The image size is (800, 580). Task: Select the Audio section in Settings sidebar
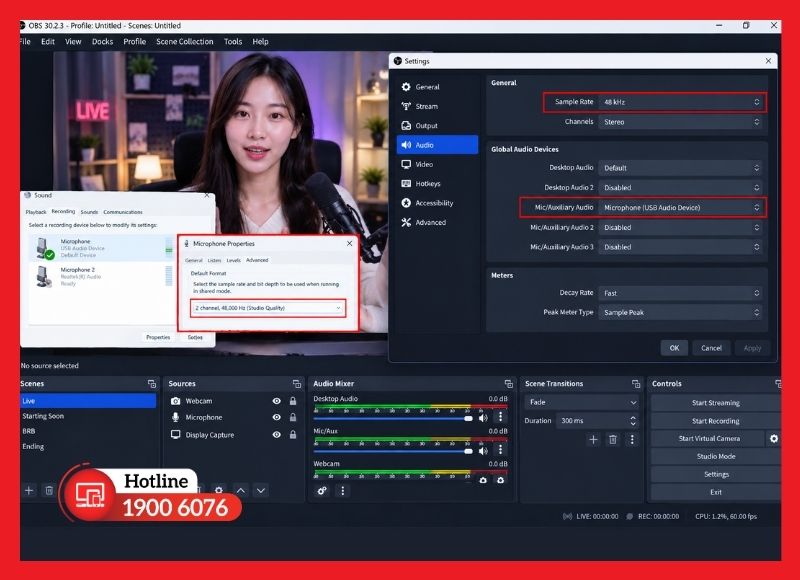(437, 145)
